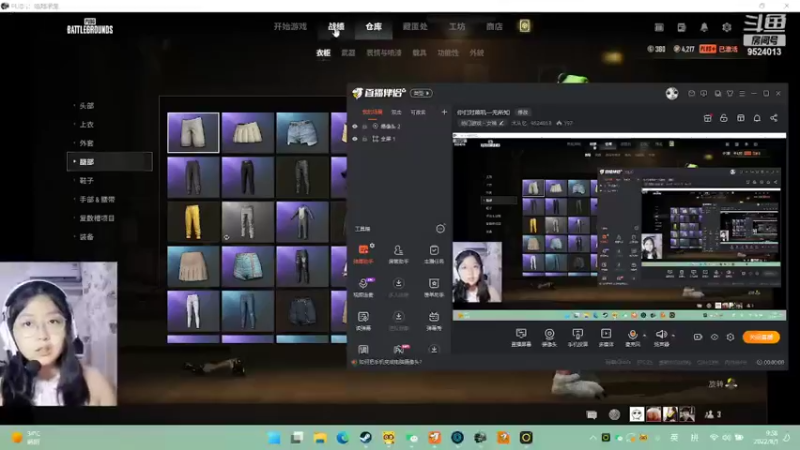Add a multimedia source
Image resolution: width=800 pixels, height=450 pixels.
click(x=606, y=337)
